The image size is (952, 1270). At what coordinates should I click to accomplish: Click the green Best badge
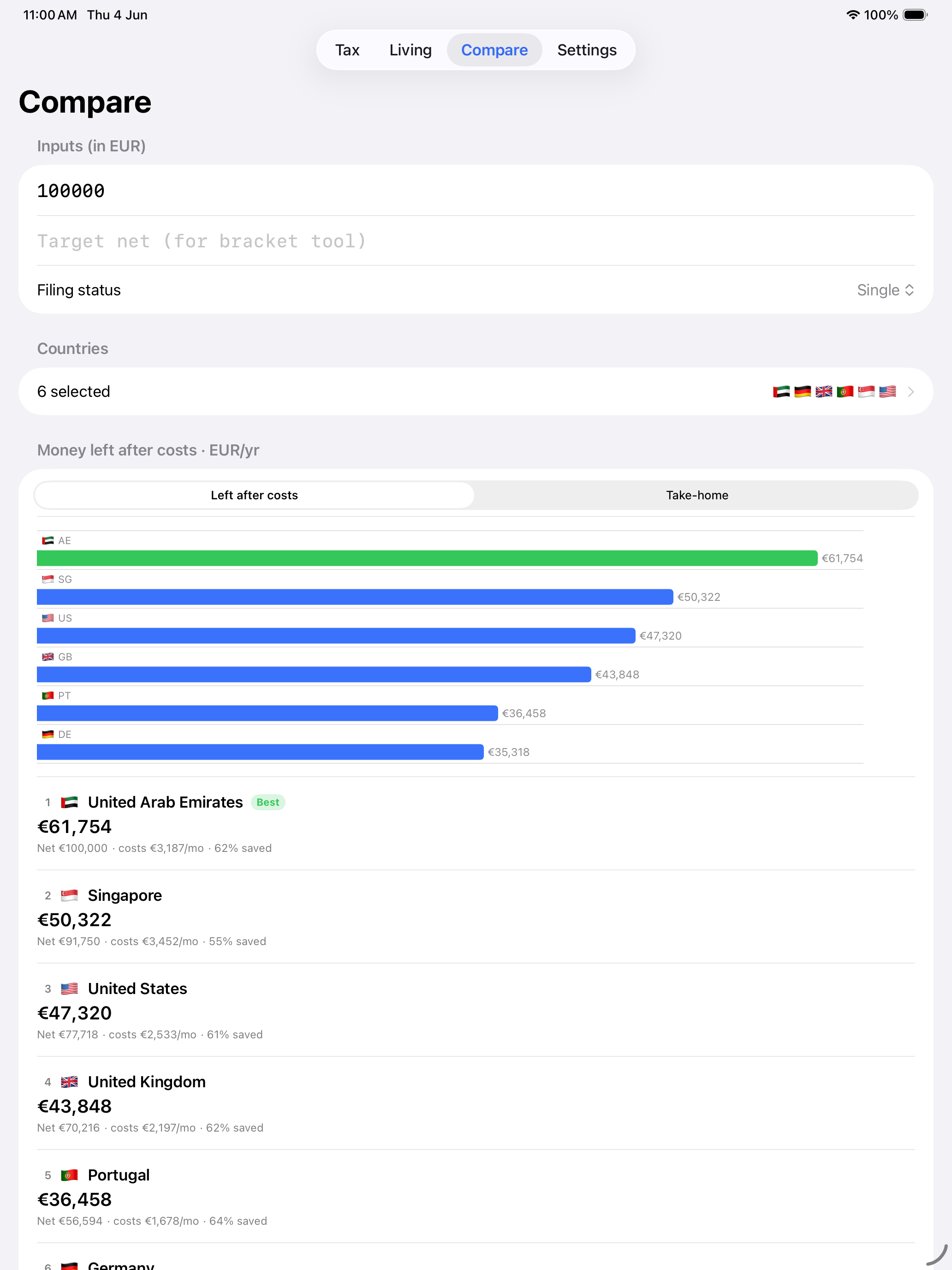tap(268, 802)
